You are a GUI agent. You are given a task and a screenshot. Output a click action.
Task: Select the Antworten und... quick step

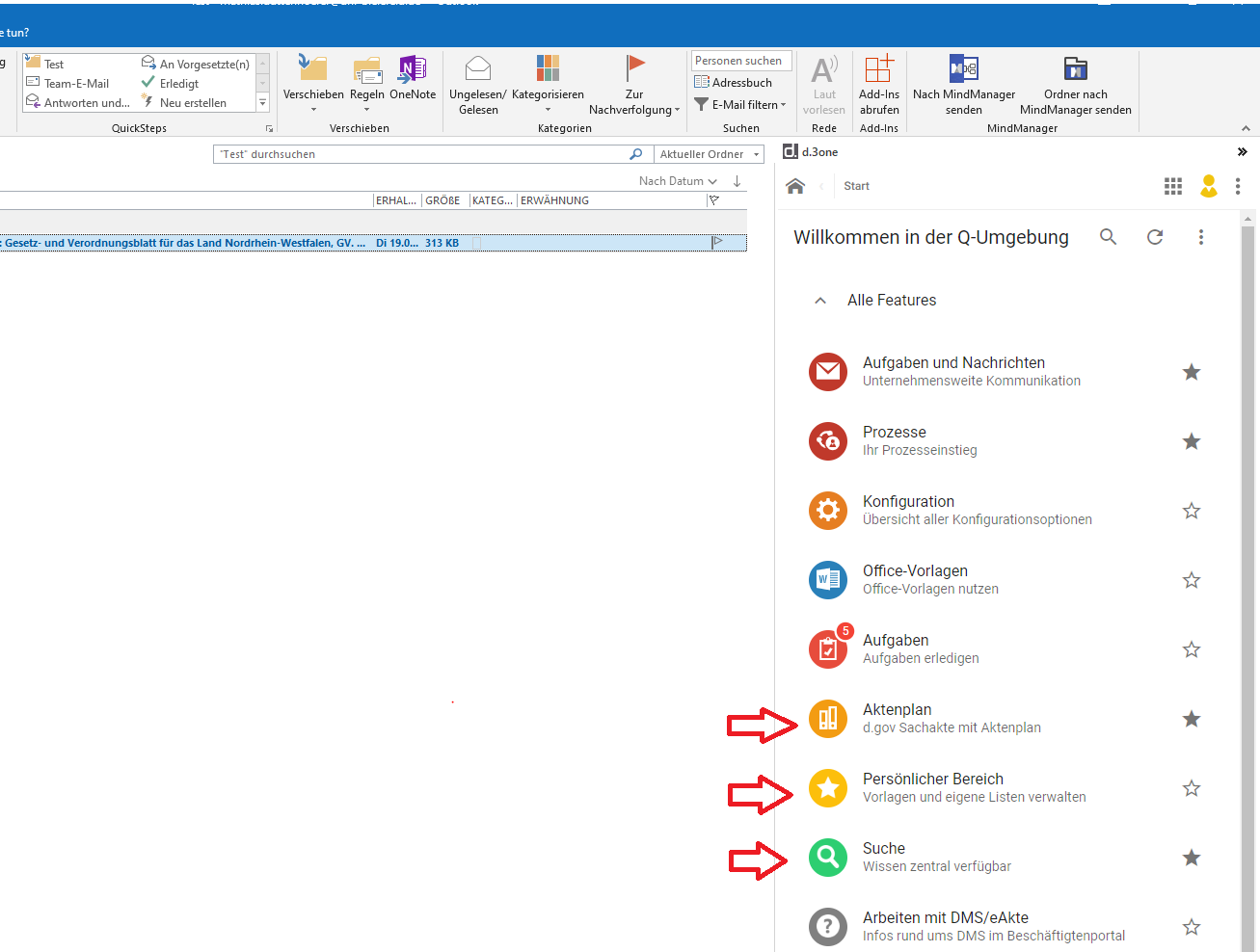78,103
